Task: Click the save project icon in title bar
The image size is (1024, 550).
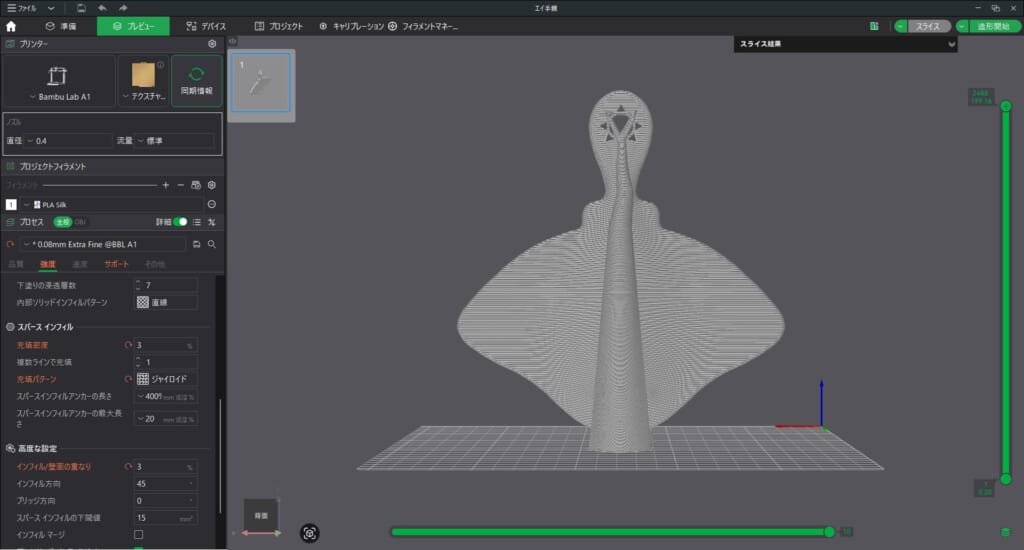Action: (x=81, y=8)
